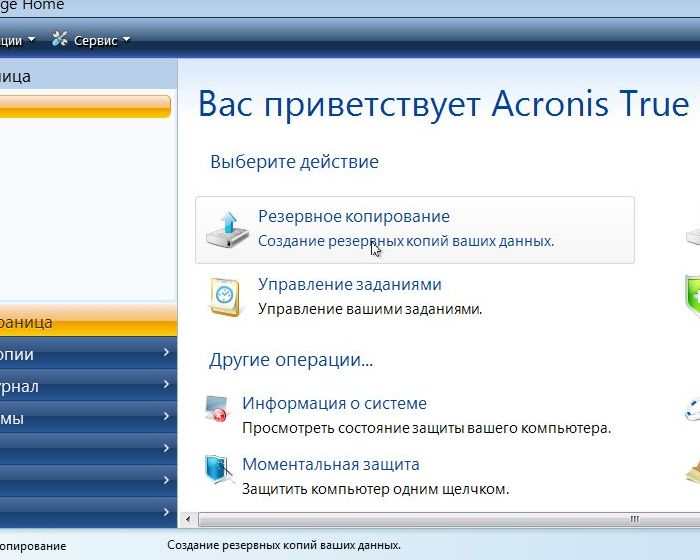The width and height of the screenshot is (700, 560).
Task: Click the Другие операции heading
Action: (291, 360)
